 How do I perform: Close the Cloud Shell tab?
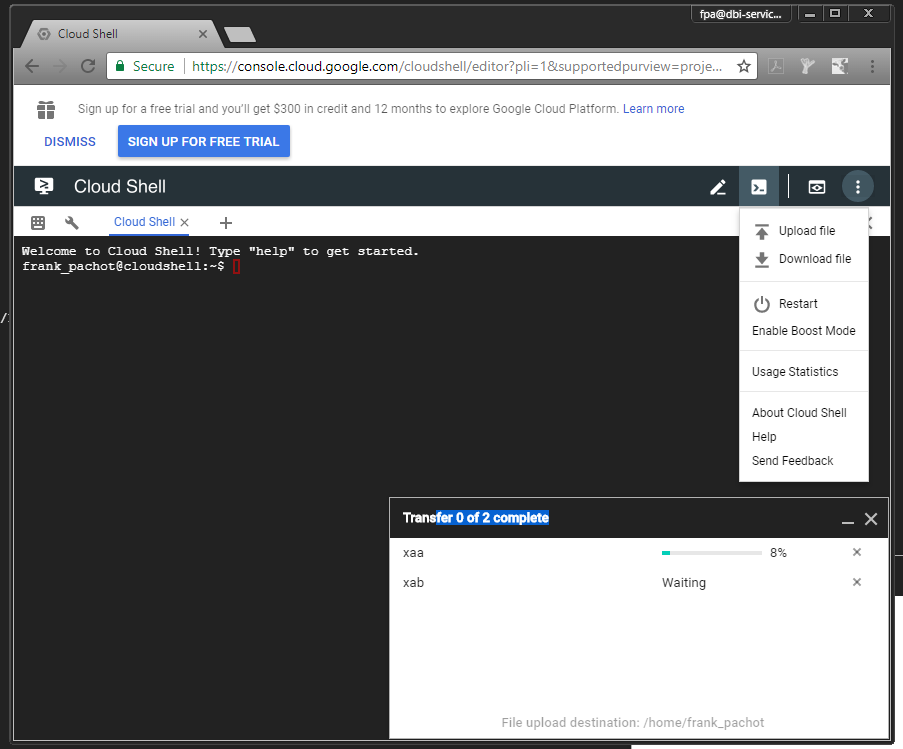point(184,223)
